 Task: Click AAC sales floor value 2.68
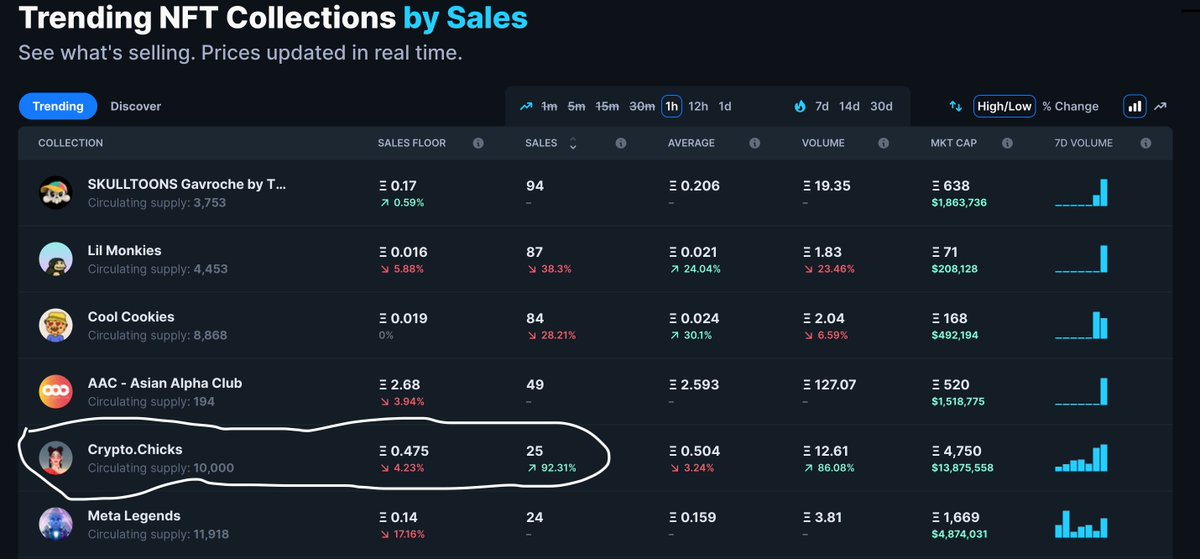[398, 384]
